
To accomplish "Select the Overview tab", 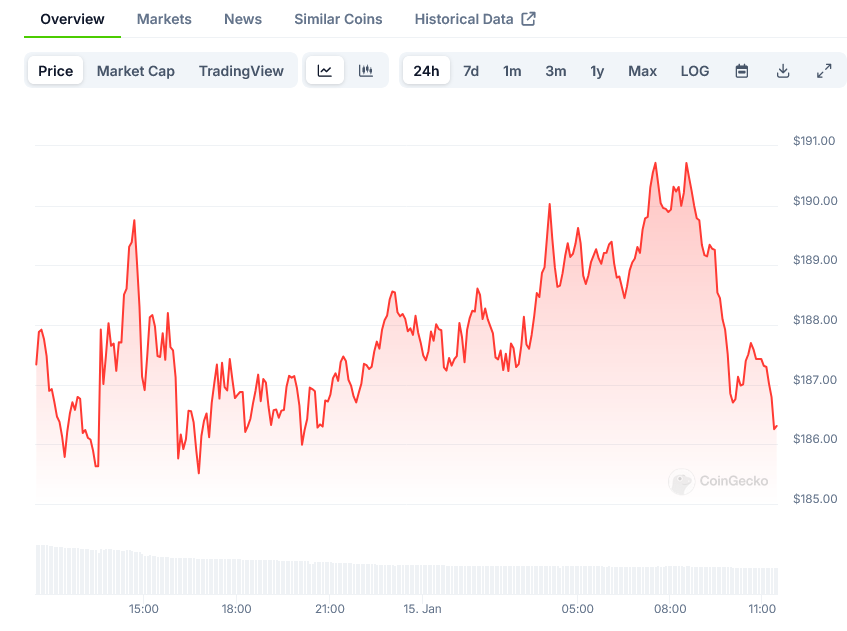I will [x=72, y=19].
